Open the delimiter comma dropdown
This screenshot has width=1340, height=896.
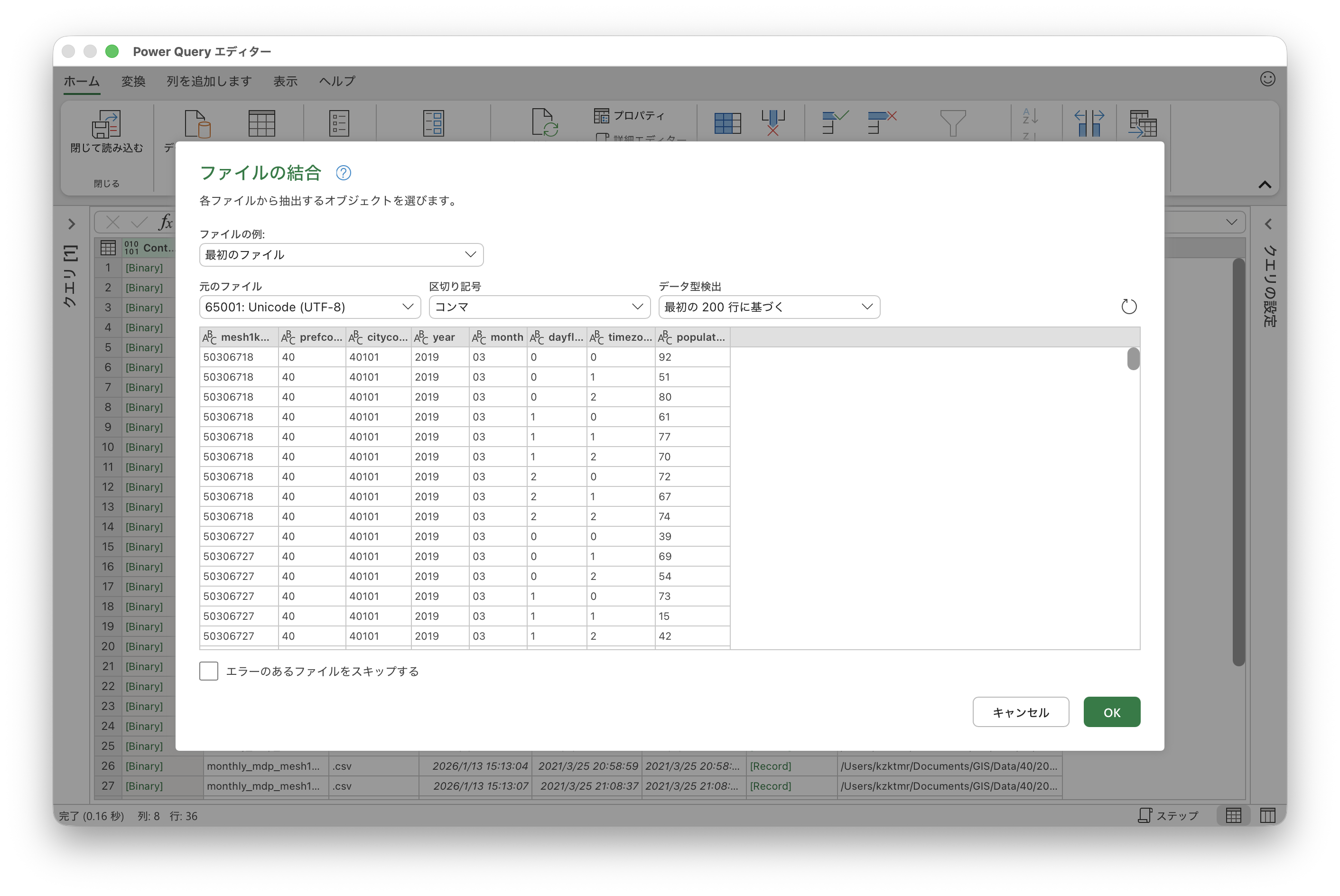(539, 307)
